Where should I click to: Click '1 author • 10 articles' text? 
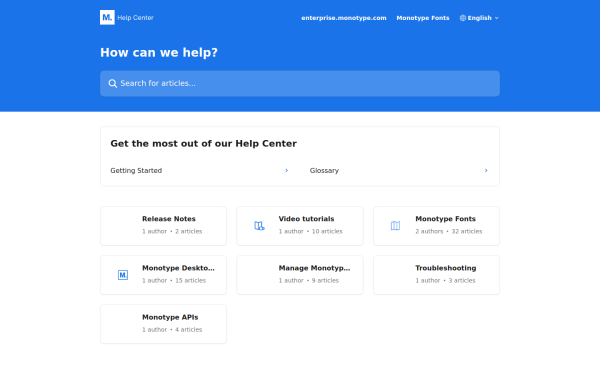point(310,231)
